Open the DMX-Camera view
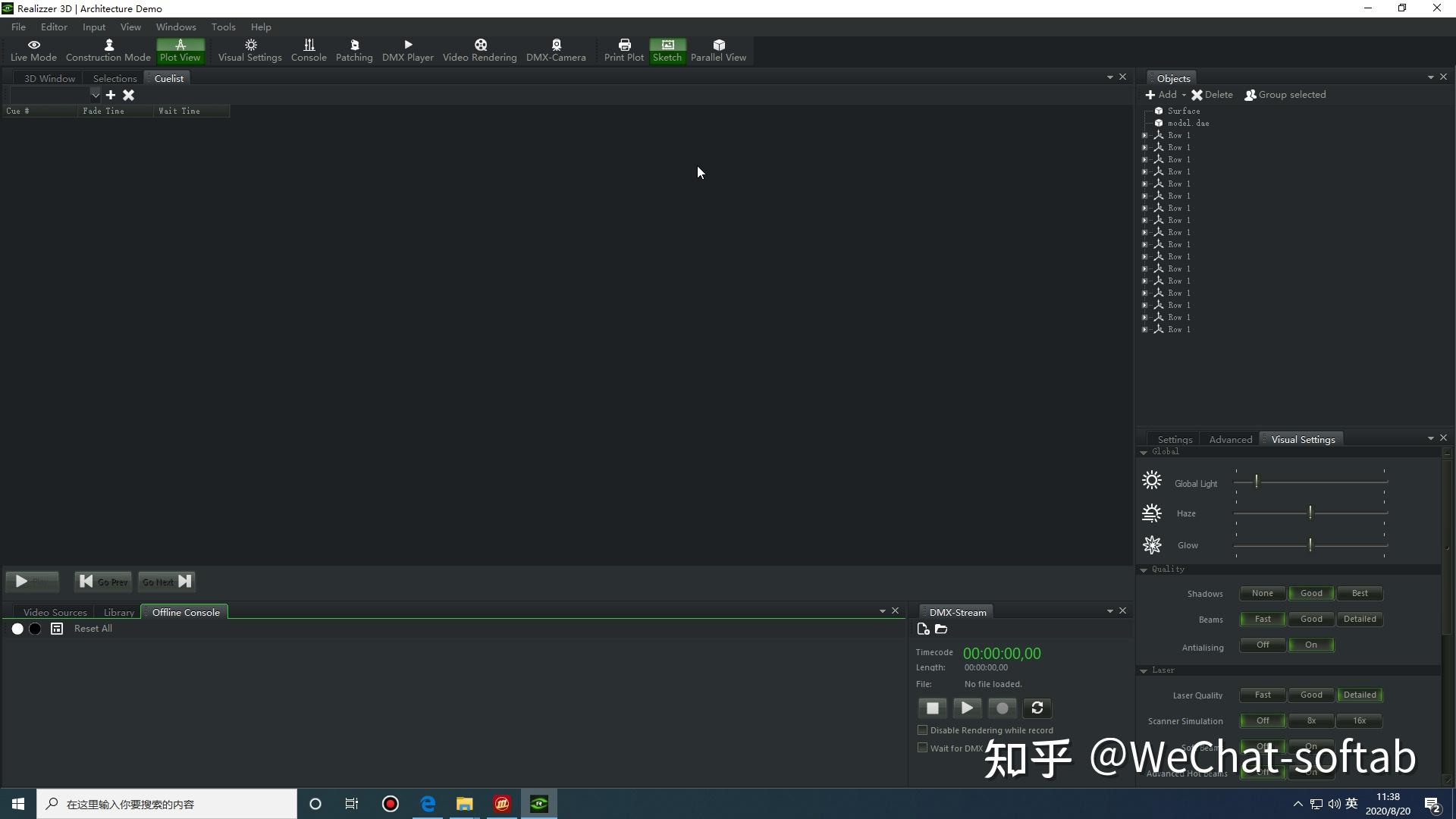 click(x=556, y=50)
